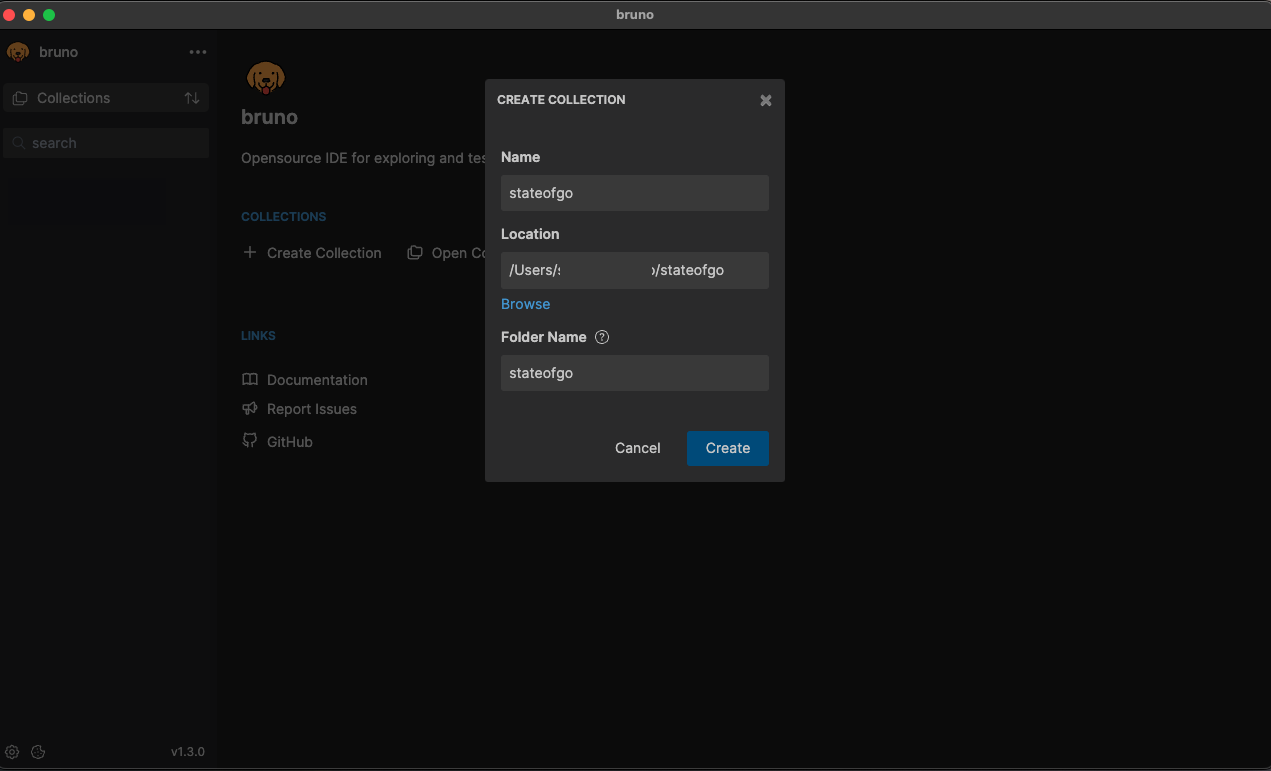
Task: Click the bruno dog logo in sidebar
Action: point(18,52)
